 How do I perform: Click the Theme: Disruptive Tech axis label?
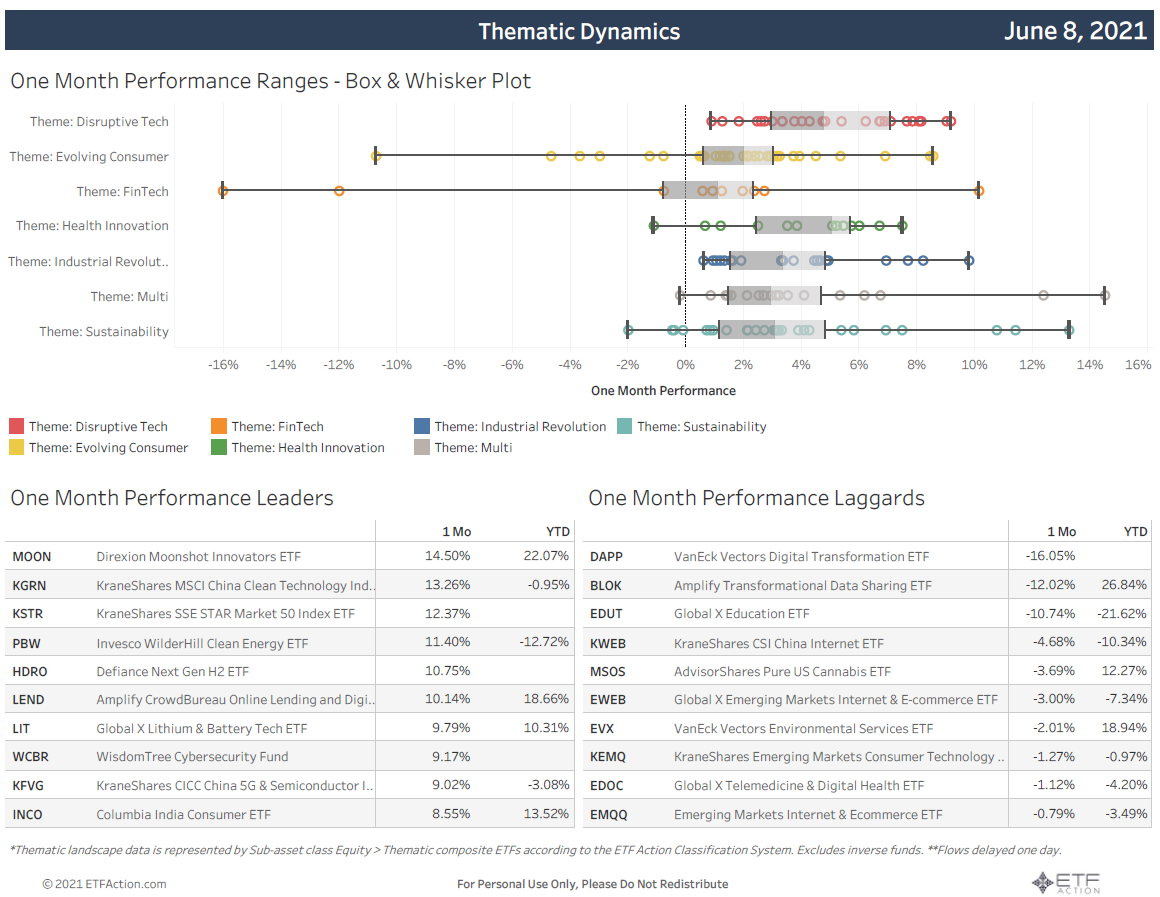pyautogui.click(x=99, y=121)
